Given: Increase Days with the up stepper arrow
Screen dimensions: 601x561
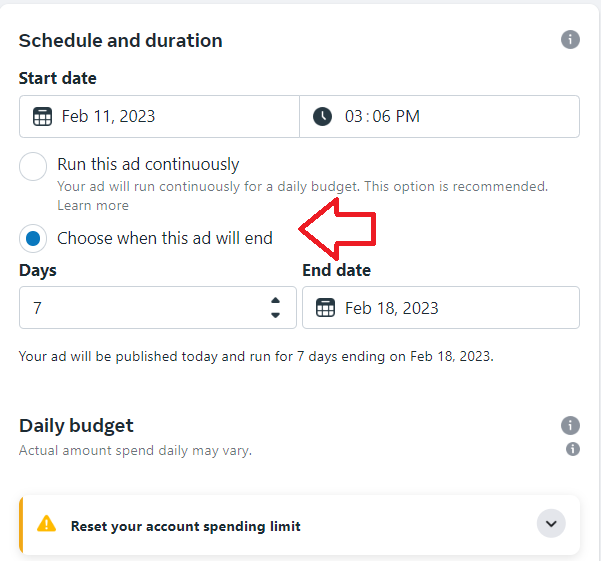Looking at the screenshot, I should tap(275, 300).
